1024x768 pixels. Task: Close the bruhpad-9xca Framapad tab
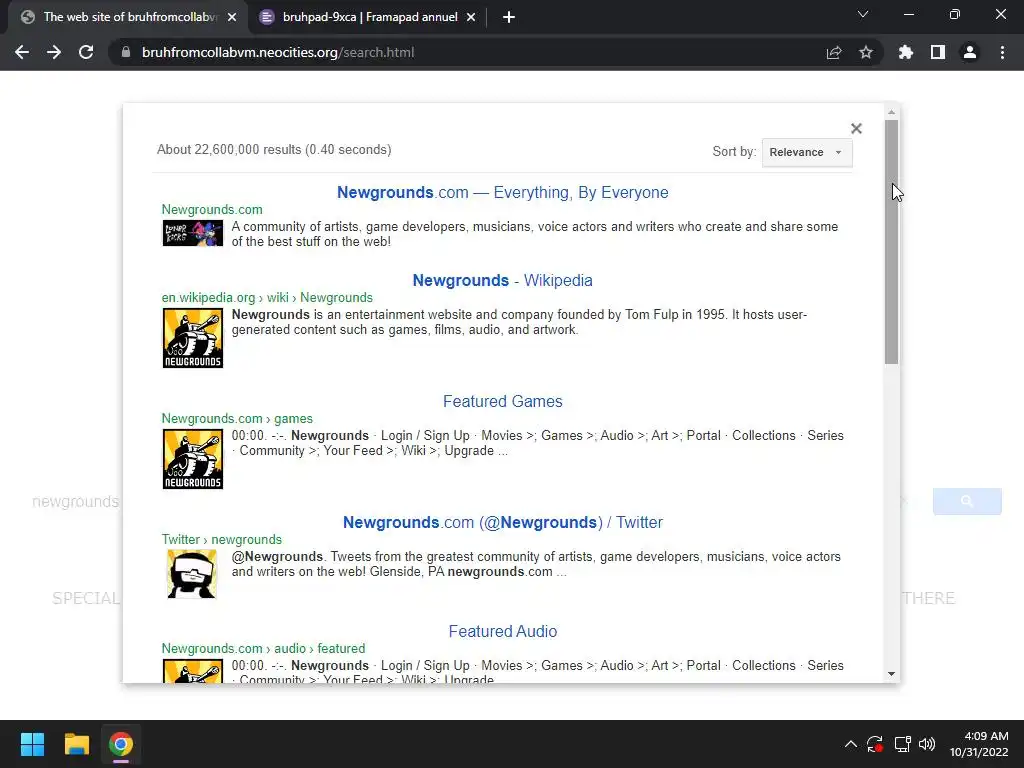coord(471,18)
